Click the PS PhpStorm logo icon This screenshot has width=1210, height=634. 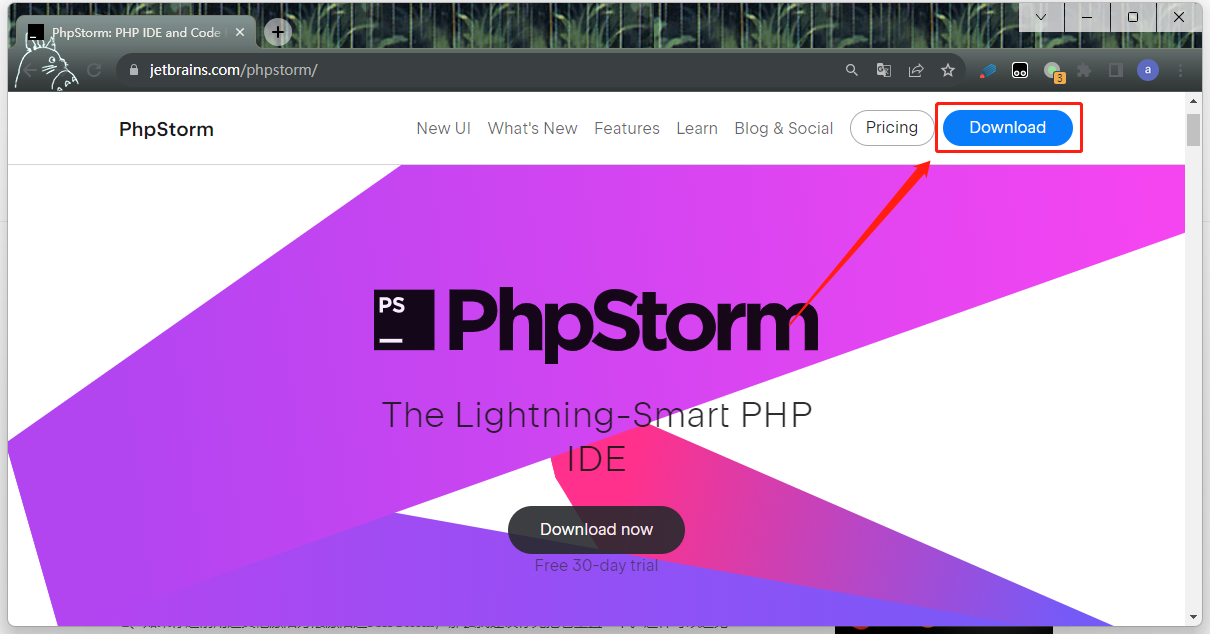pos(404,320)
